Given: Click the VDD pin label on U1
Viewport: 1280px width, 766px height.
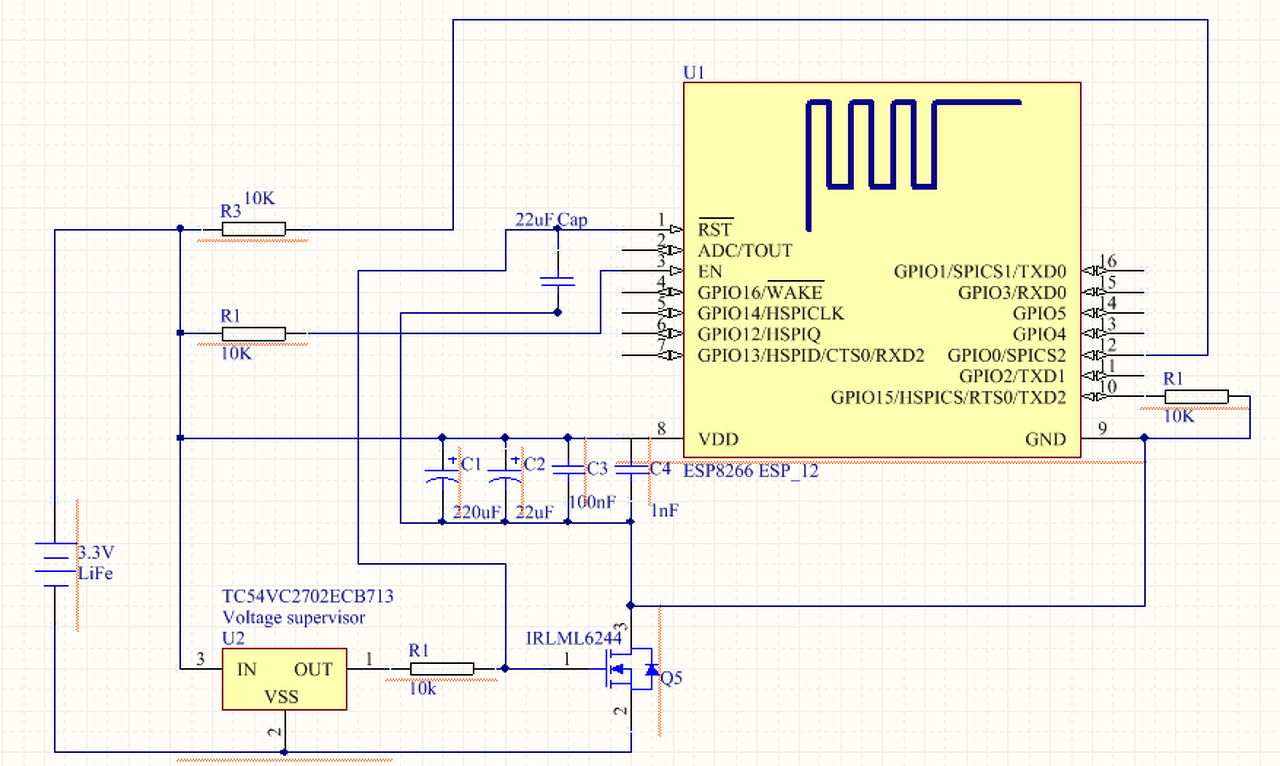Looking at the screenshot, I should (717, 439).
